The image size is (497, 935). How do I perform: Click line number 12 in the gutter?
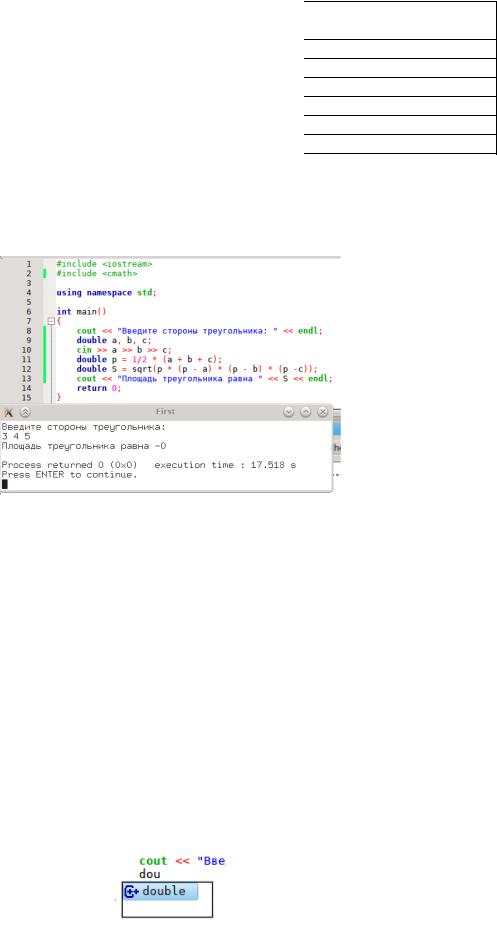[x=26, y=369]
